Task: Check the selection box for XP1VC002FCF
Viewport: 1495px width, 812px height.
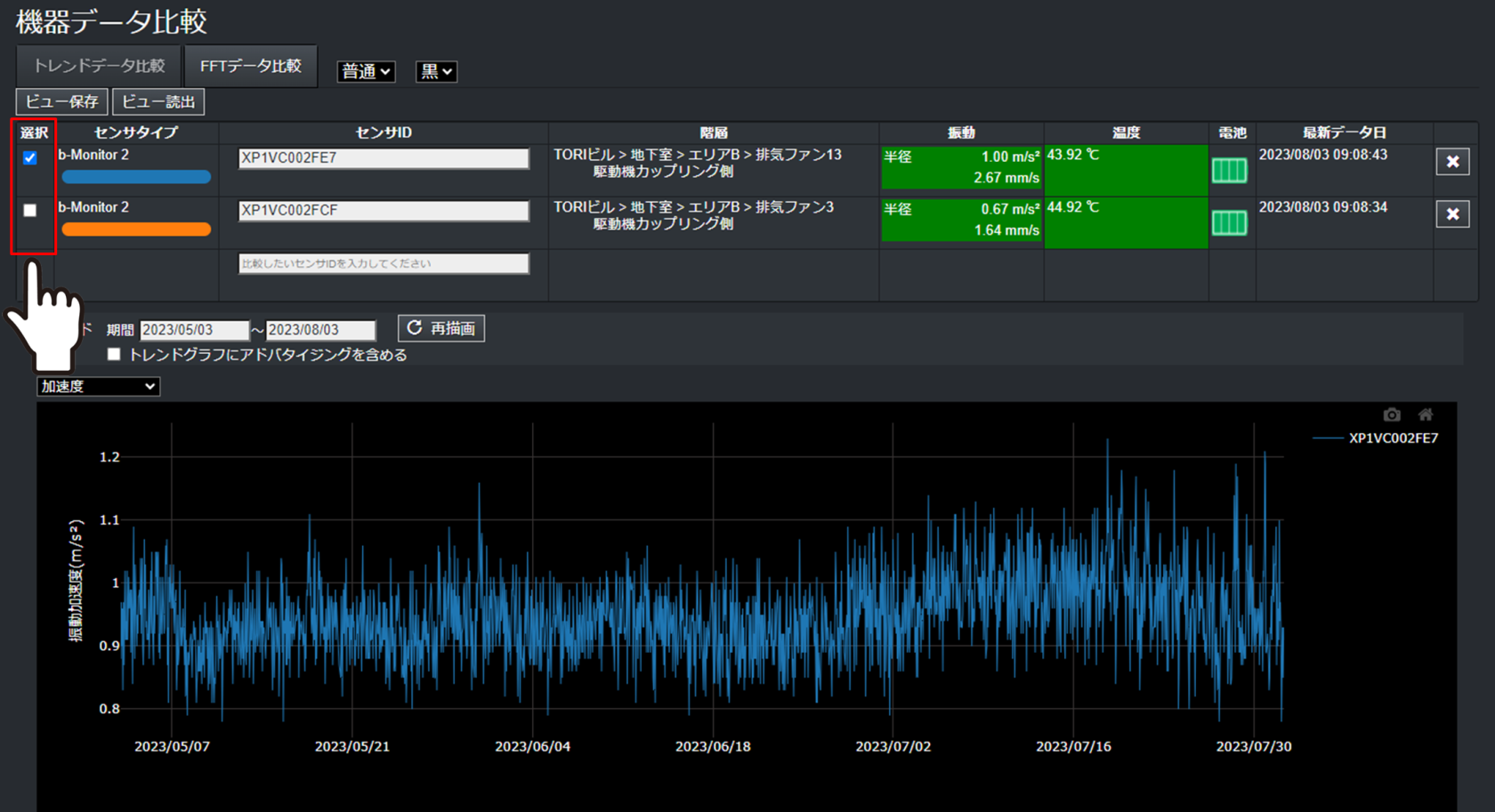Action: pyautogui.click(x=30, y=210)
